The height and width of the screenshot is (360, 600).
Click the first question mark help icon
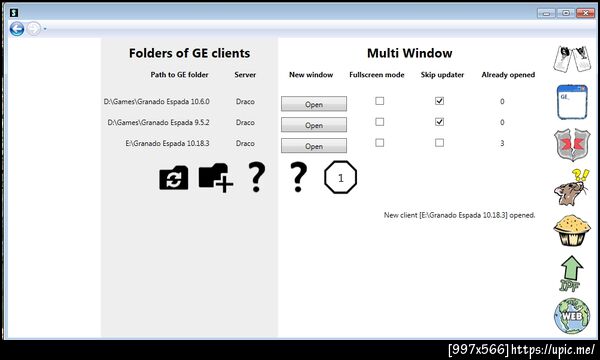(x=257, y=177)
